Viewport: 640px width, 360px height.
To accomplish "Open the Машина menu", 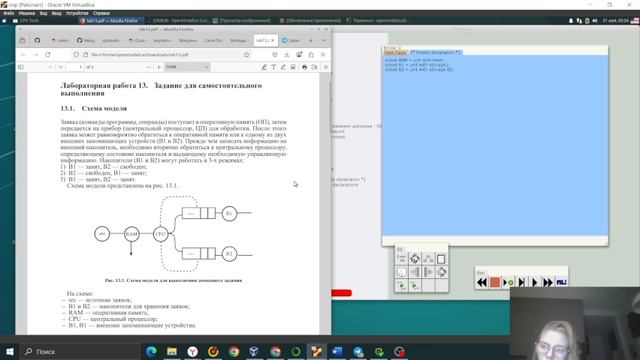I will [x=27, y=13].
